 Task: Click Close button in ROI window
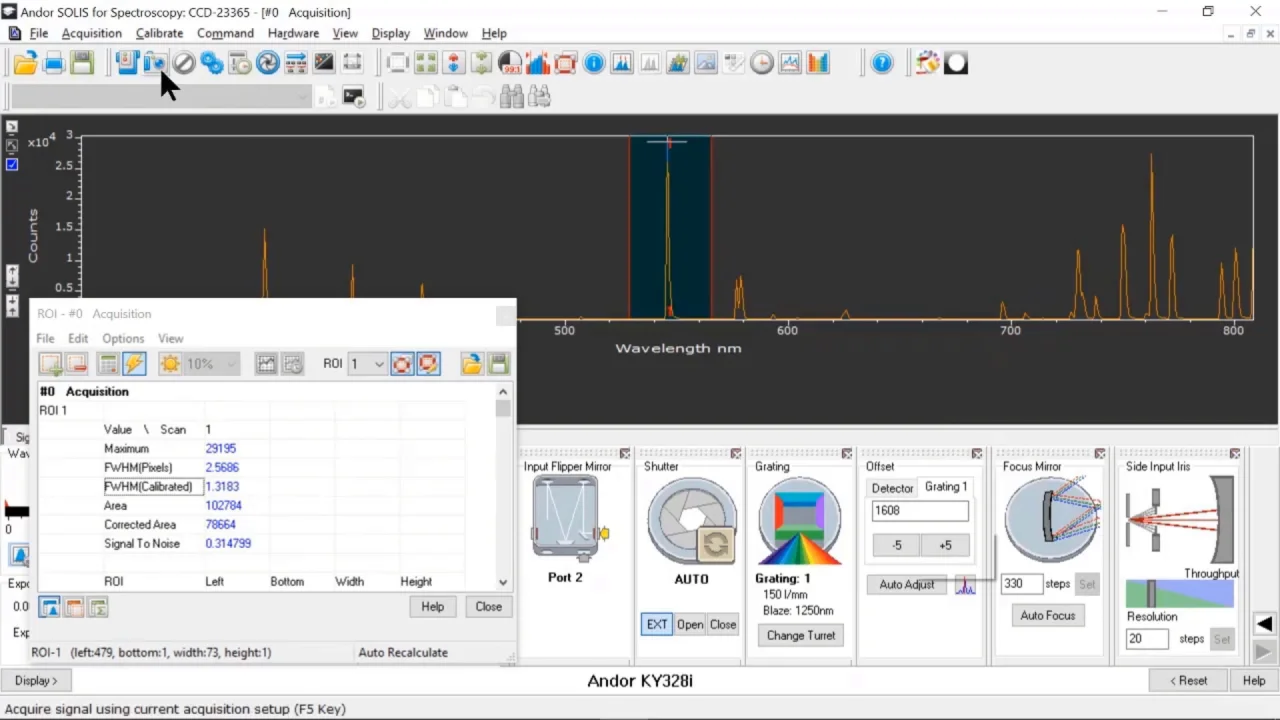[489, 606]
